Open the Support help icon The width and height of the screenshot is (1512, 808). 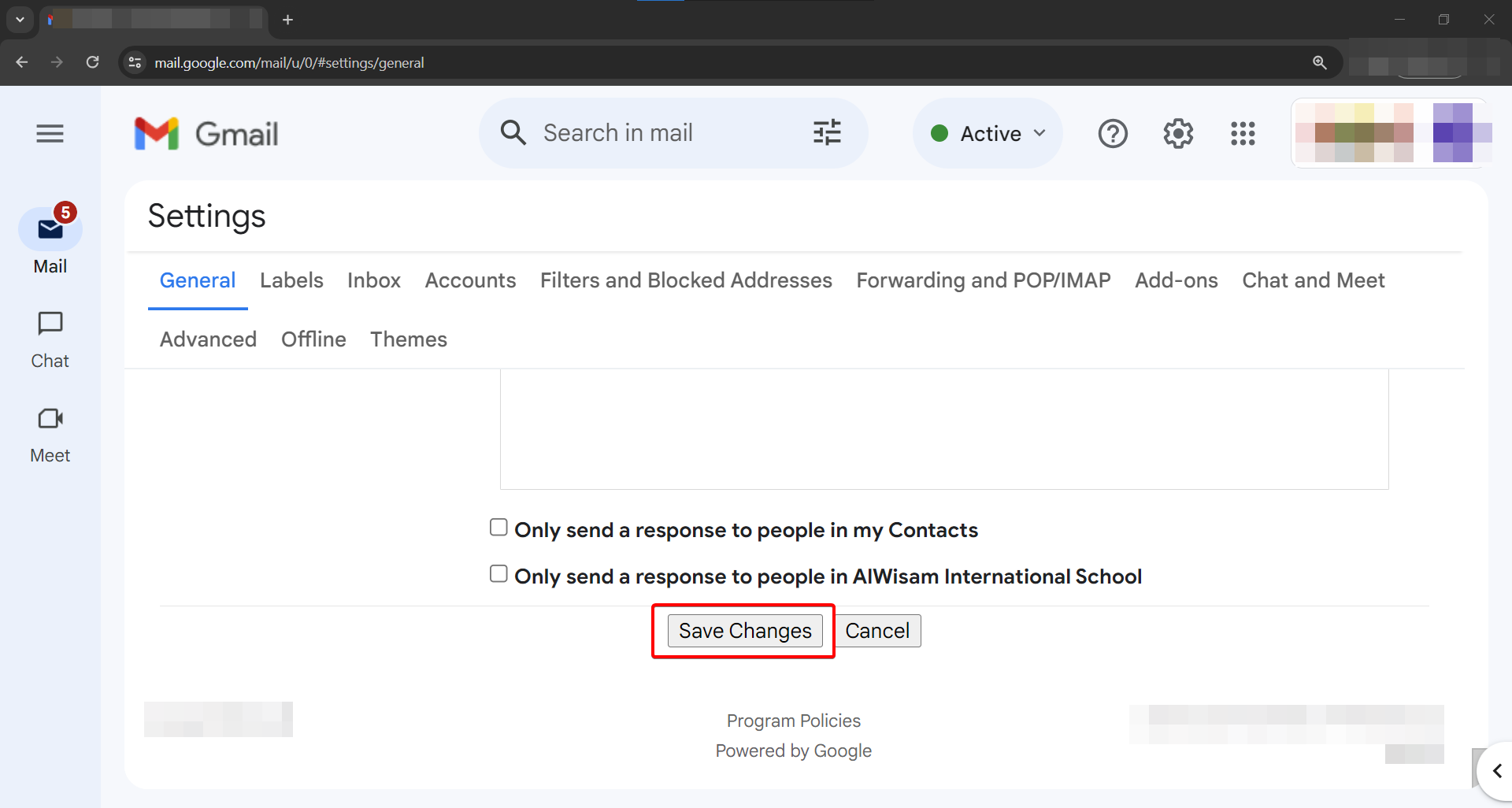point(1113,134)
